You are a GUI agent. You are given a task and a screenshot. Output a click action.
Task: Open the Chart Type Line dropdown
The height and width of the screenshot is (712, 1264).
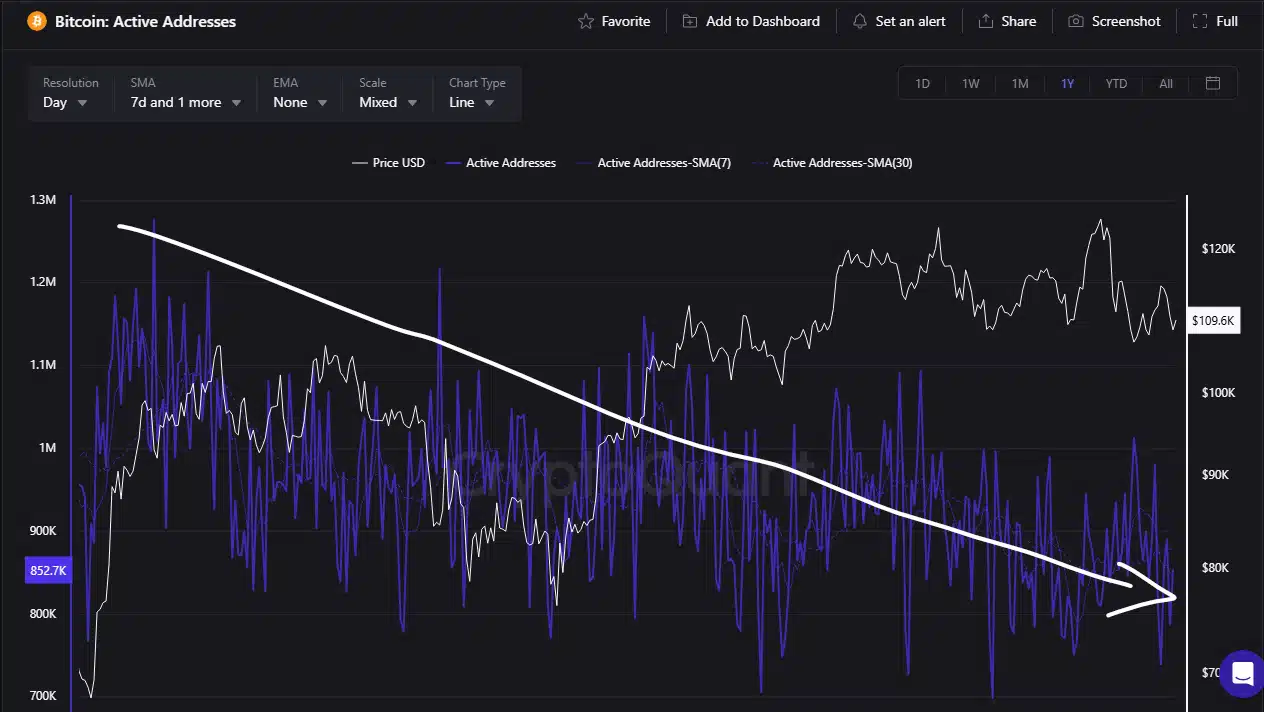tap(473, 102)
